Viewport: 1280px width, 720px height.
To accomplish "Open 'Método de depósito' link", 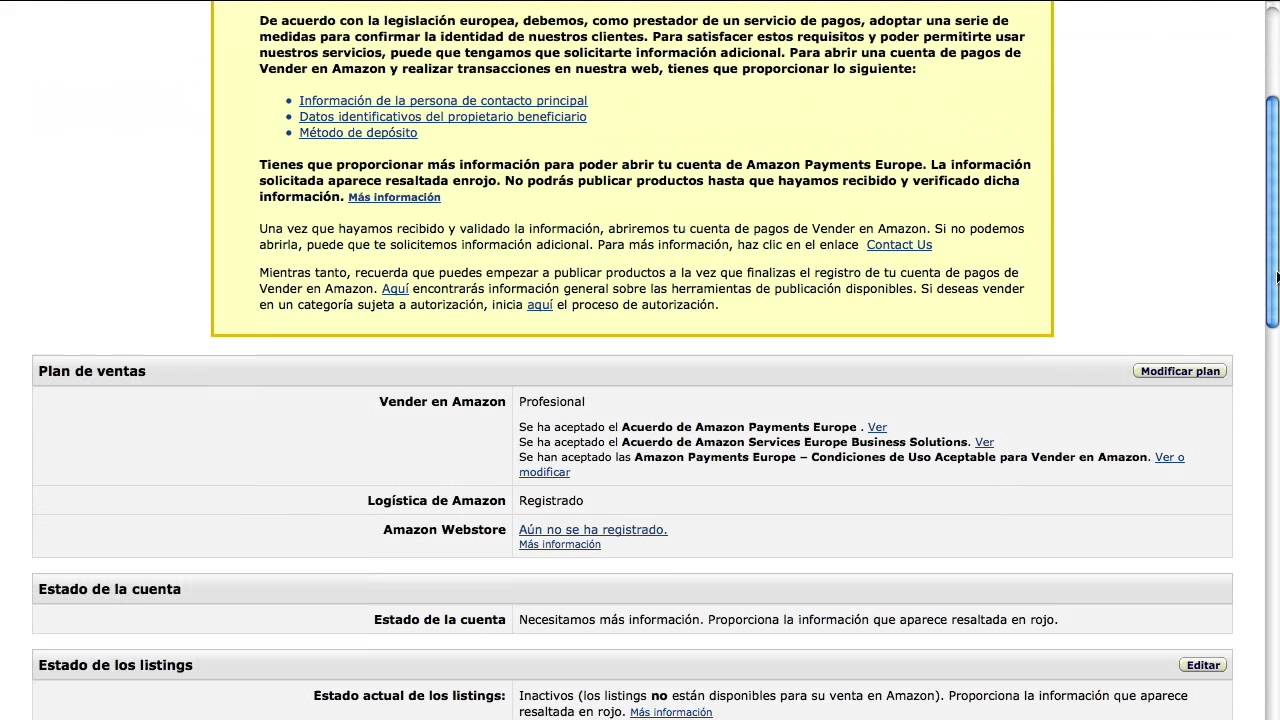I will (358, 133).
